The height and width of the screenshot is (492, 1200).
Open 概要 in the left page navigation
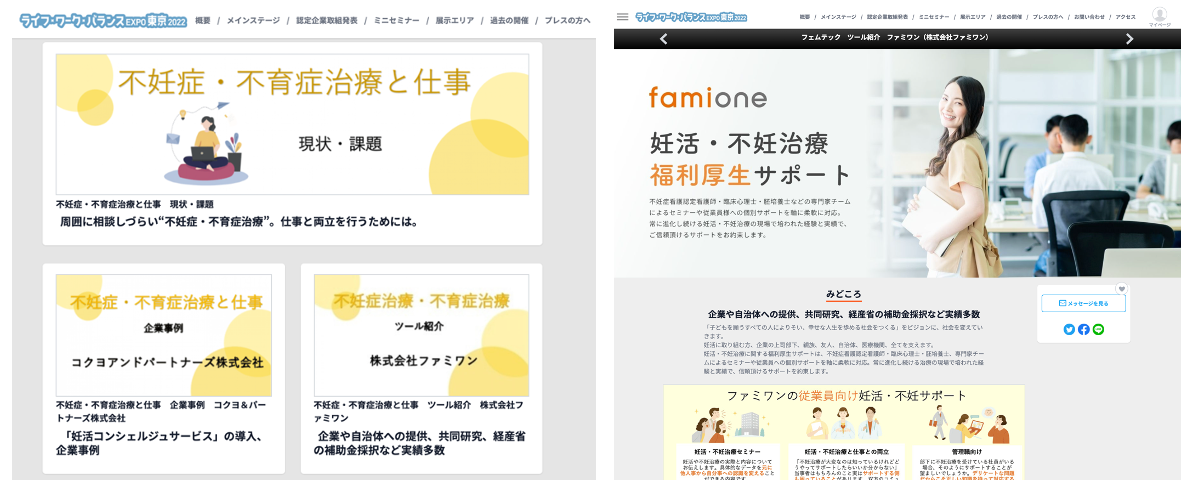(x=203, y=20)
